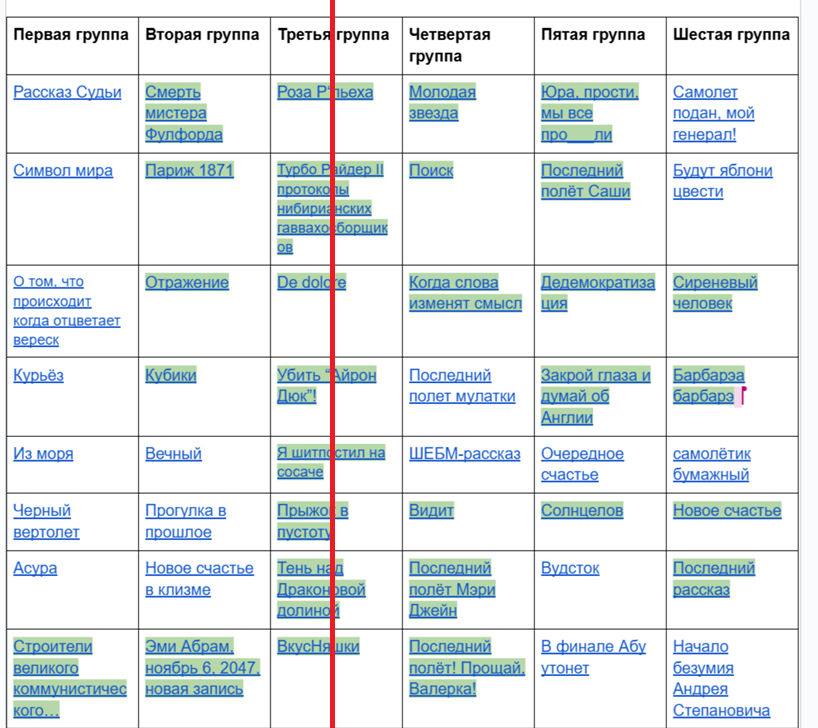Screen dimensions: 818x728
Task: Follow 'Будут яблони цвести' link
Action: 723,181
